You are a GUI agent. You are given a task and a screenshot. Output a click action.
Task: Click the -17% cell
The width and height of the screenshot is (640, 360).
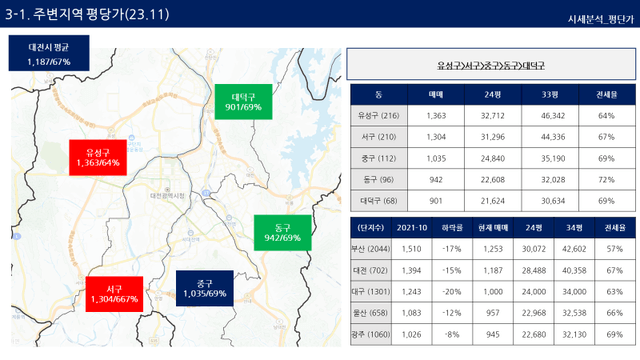click(452, 249)
